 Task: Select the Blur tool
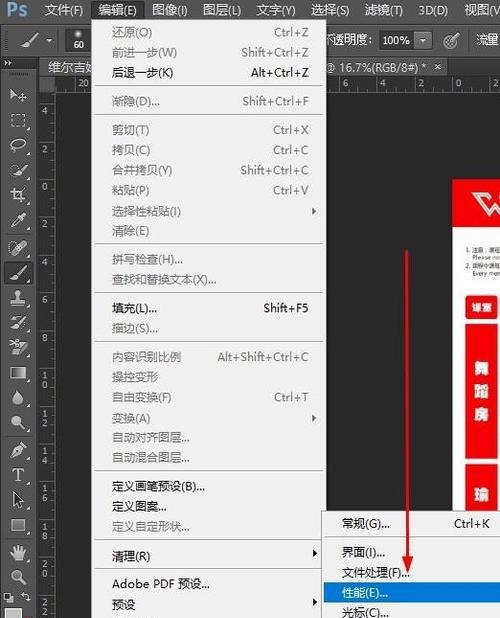coord(18,398)
